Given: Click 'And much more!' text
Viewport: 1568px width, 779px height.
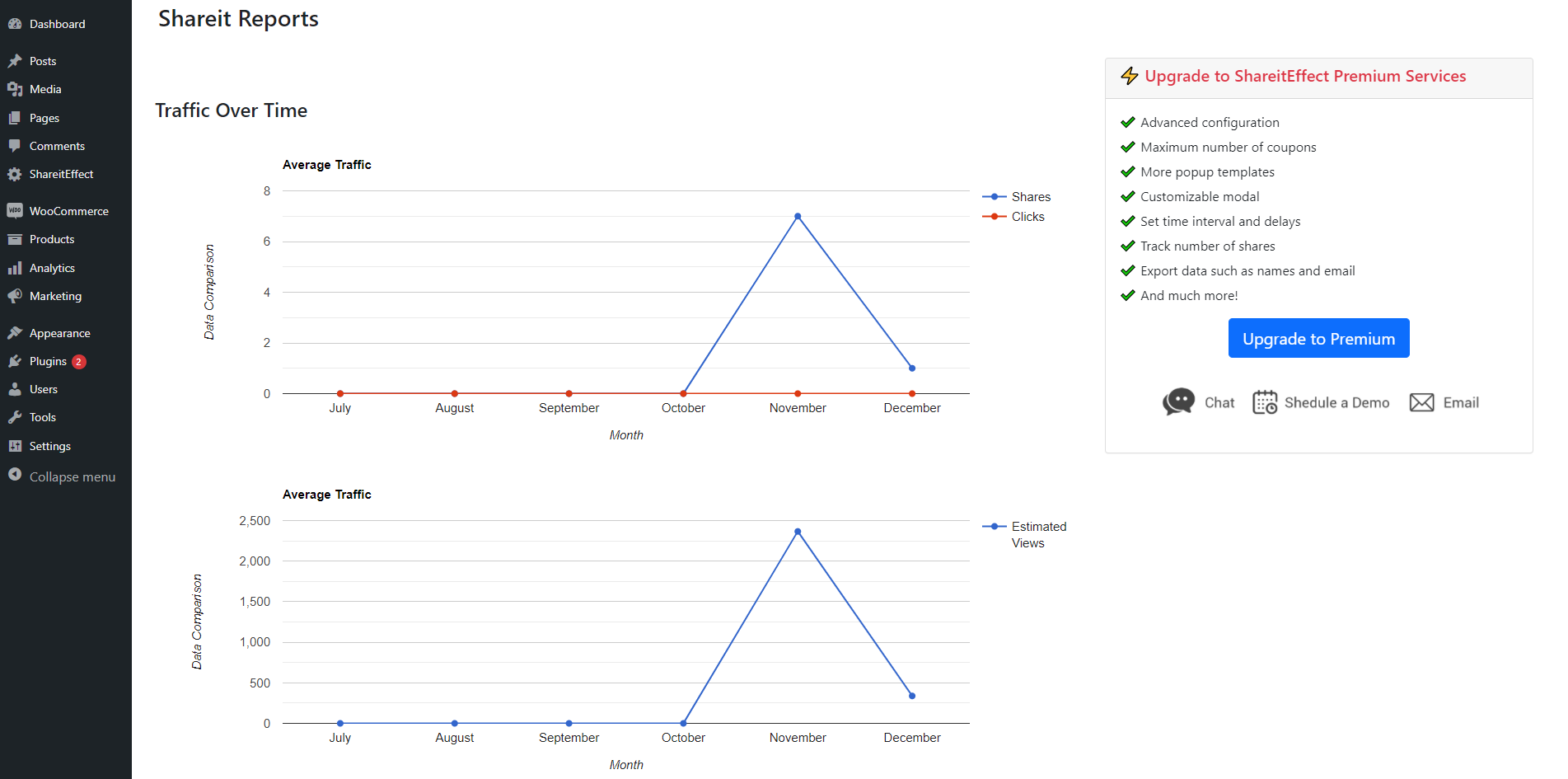Looking at the screenshot, I should tap(1189, 295).
